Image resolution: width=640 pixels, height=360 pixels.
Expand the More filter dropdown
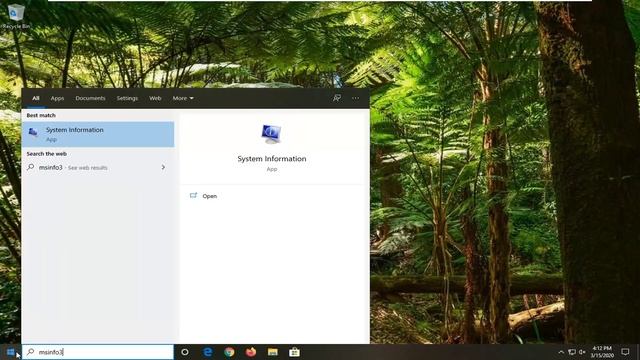(183, 98)
